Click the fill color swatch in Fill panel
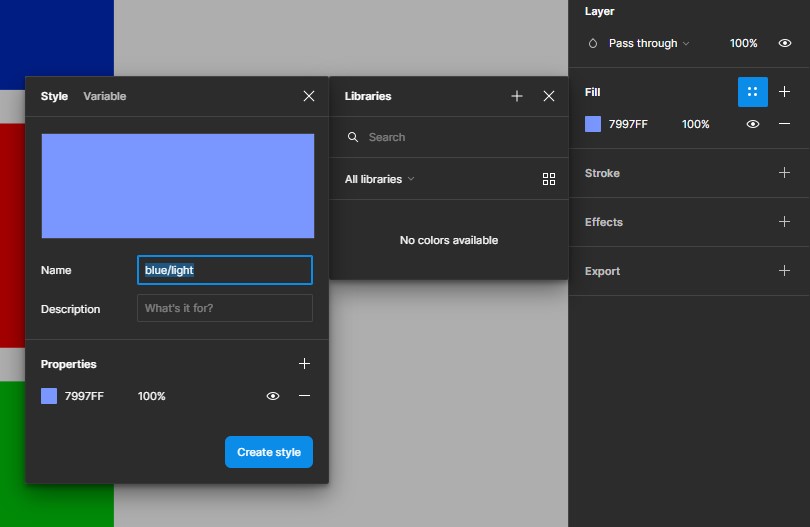This screenshot has height=527, width=810. click(593, 124)
